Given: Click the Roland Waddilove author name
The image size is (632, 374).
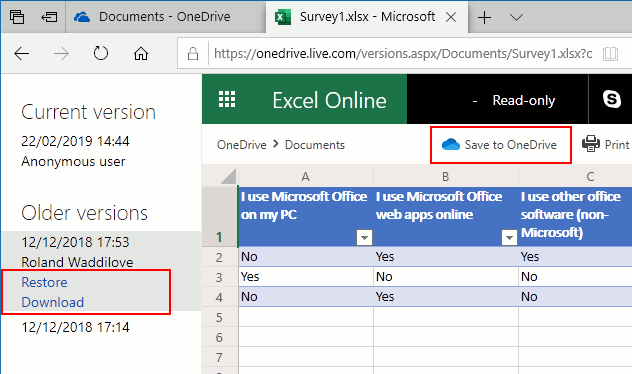Looking at the screenshot, I should 77,262.
